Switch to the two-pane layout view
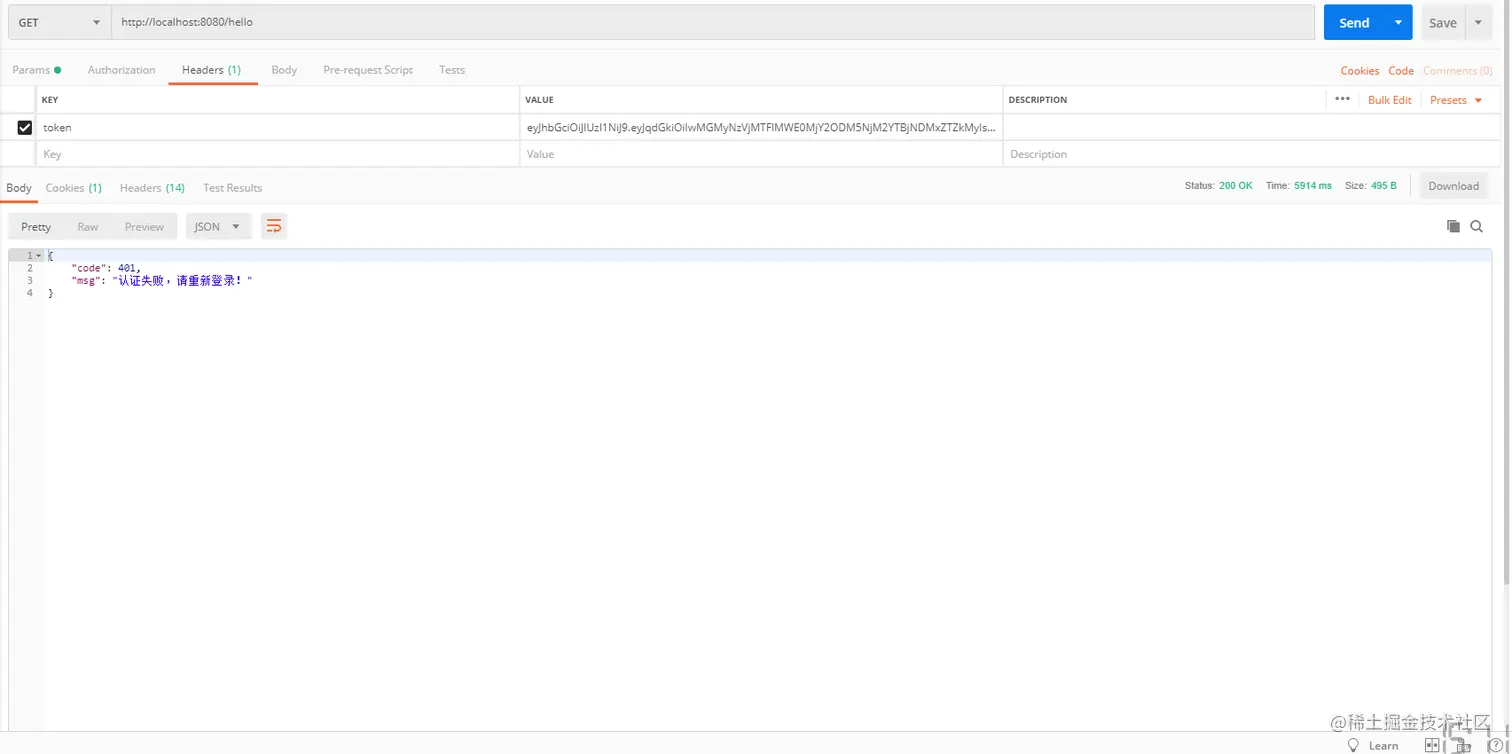Screen dimensions: 1512x754 pos(1432,745)
